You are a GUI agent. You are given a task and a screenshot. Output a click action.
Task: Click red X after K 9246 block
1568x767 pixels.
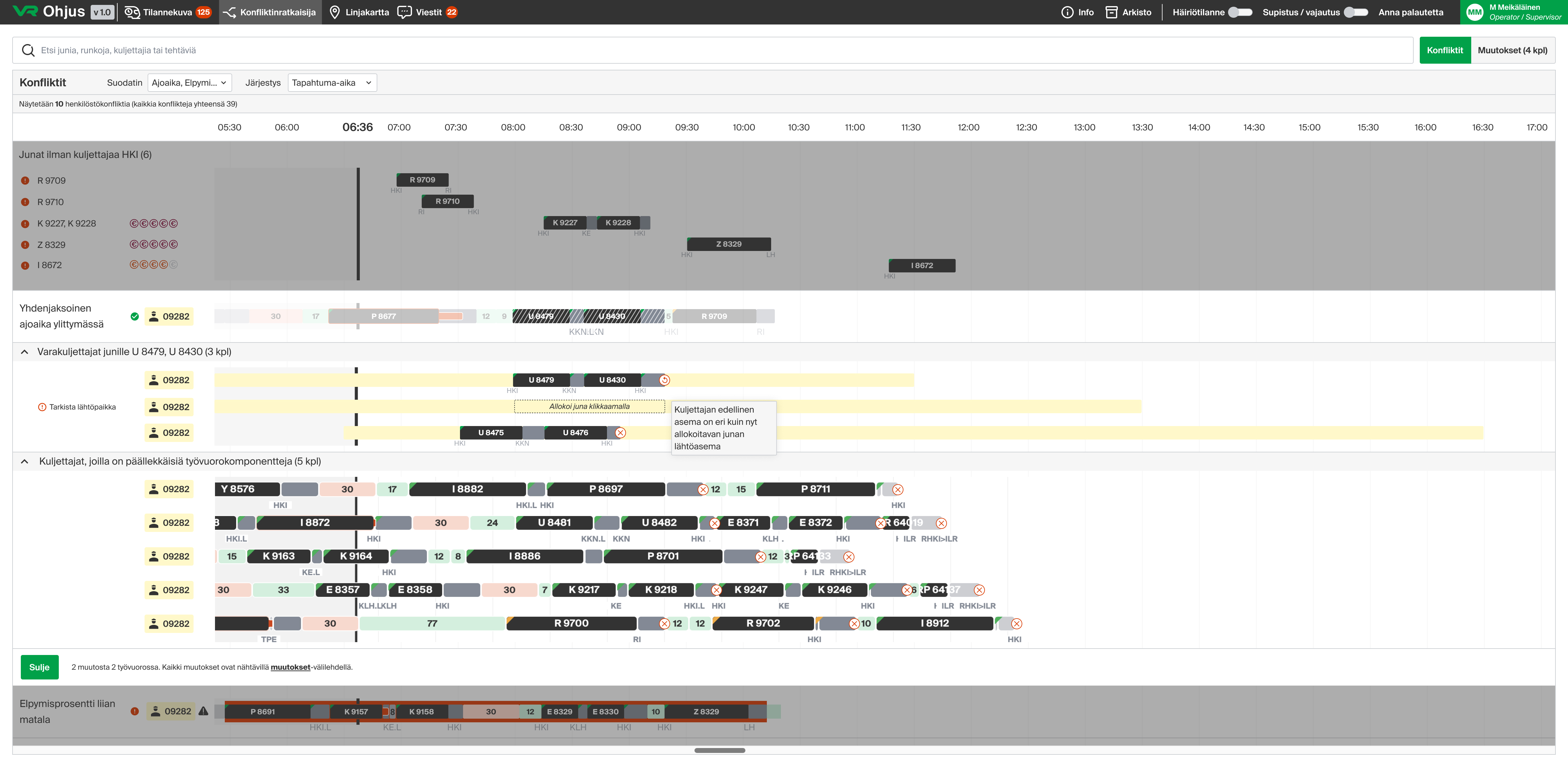coord(907,590)
